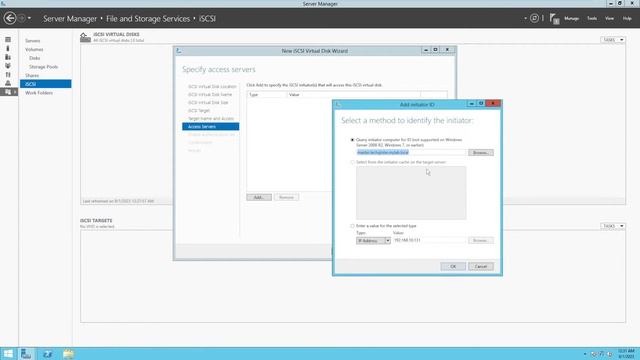Go to iSCSI Target wizard step
Image resolution: width=640 pixels, height=360 pixels.
pyautogui.click(x=199, y=111)
